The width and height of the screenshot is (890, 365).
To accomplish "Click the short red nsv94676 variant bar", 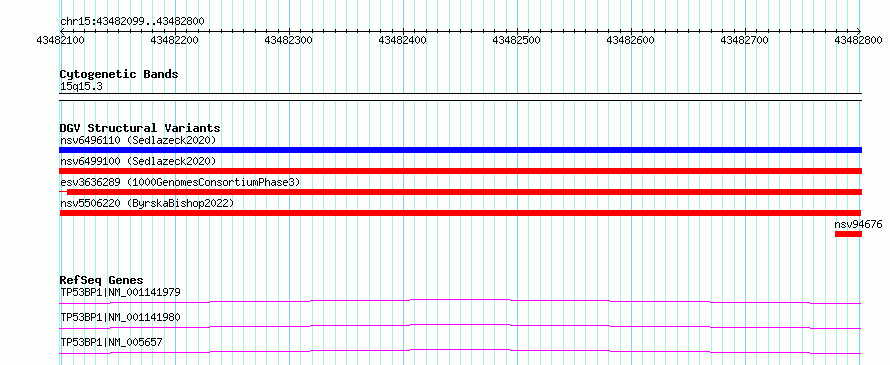I will pyautogui.click(x=848, y=234).
